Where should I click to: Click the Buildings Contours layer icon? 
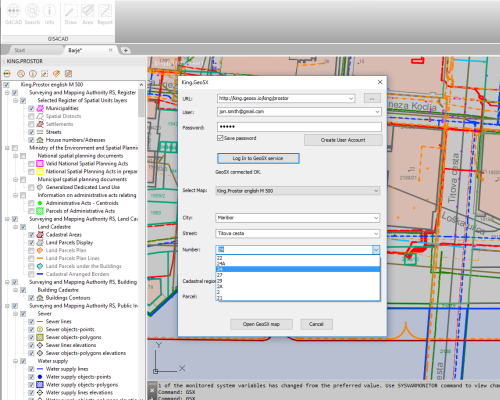[x=40, y=298]
